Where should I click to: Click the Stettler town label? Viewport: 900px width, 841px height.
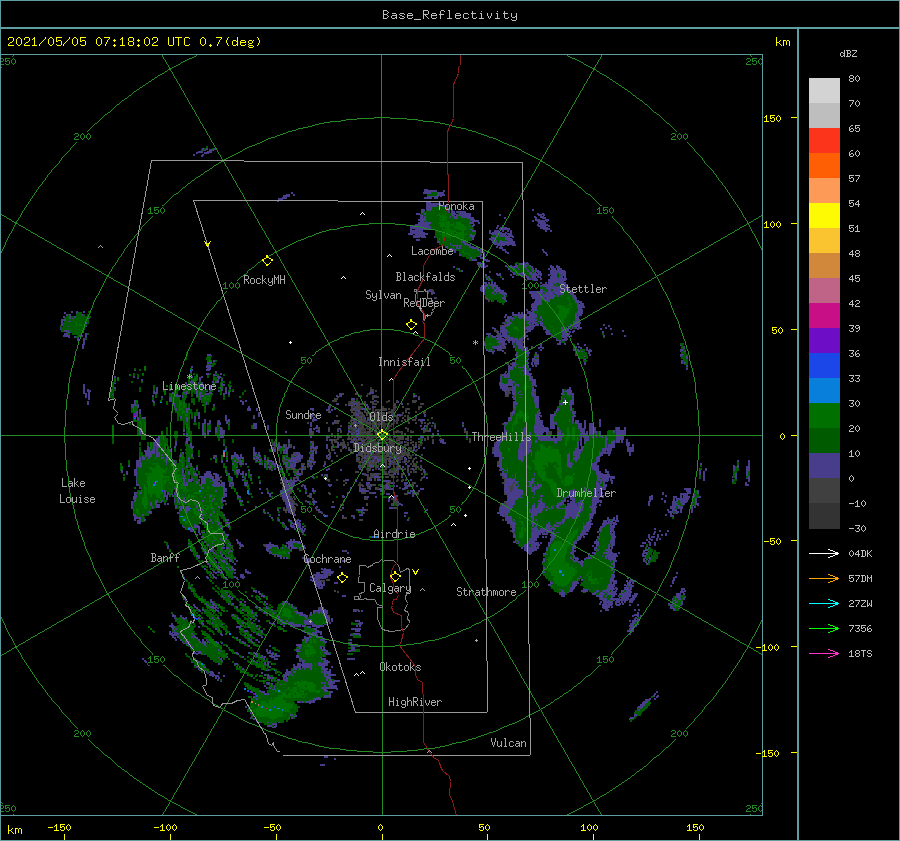pos(583,289)
